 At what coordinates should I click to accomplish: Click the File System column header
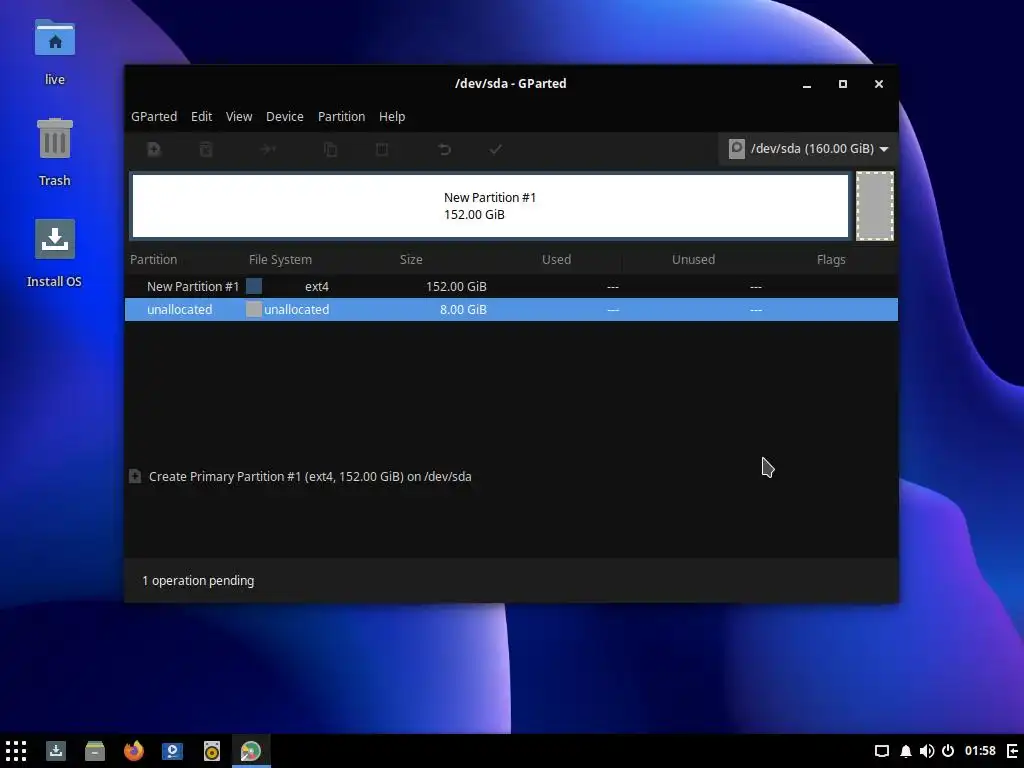tap(280, 259)
